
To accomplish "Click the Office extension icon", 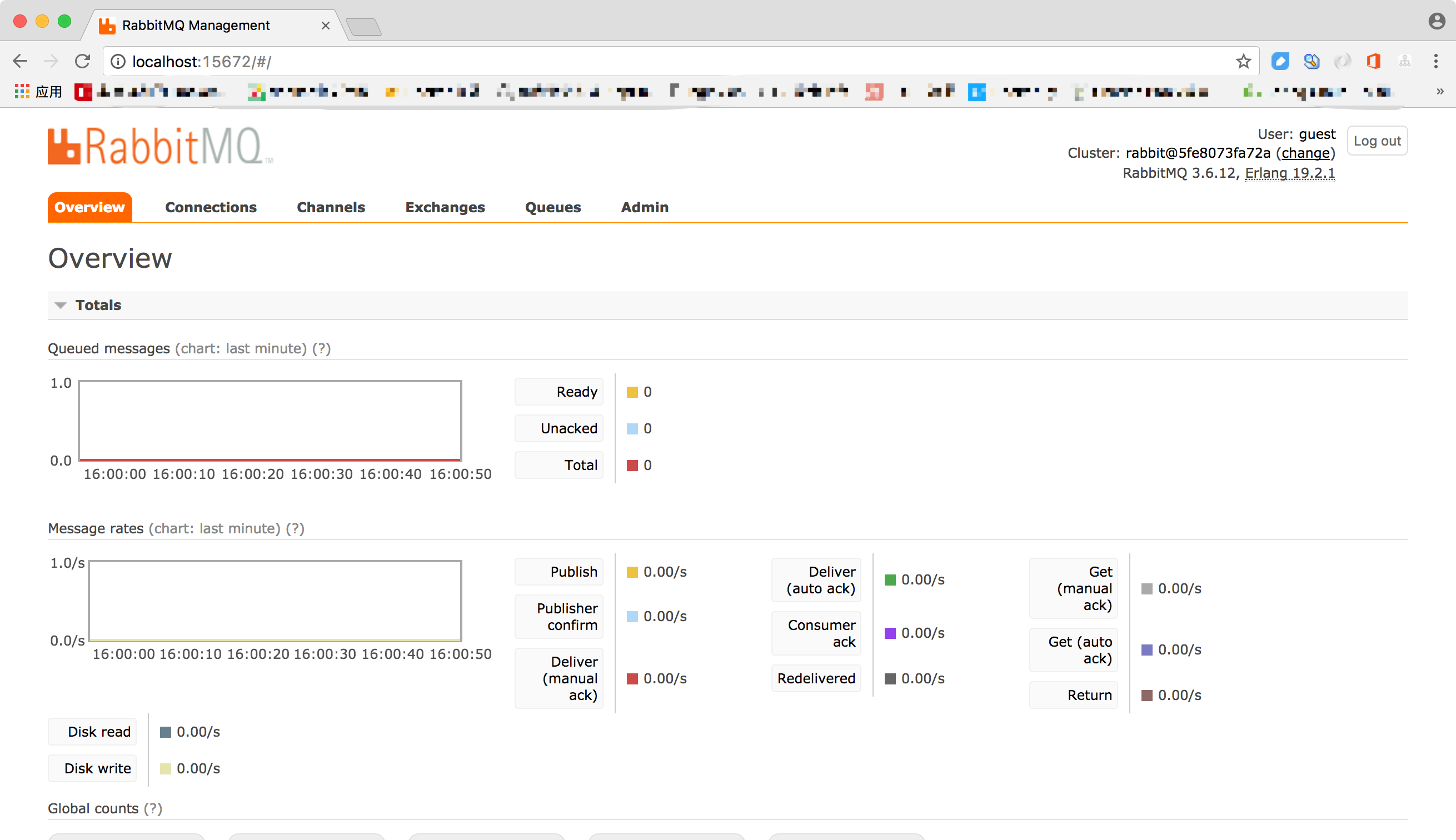I will (1373, 61).
